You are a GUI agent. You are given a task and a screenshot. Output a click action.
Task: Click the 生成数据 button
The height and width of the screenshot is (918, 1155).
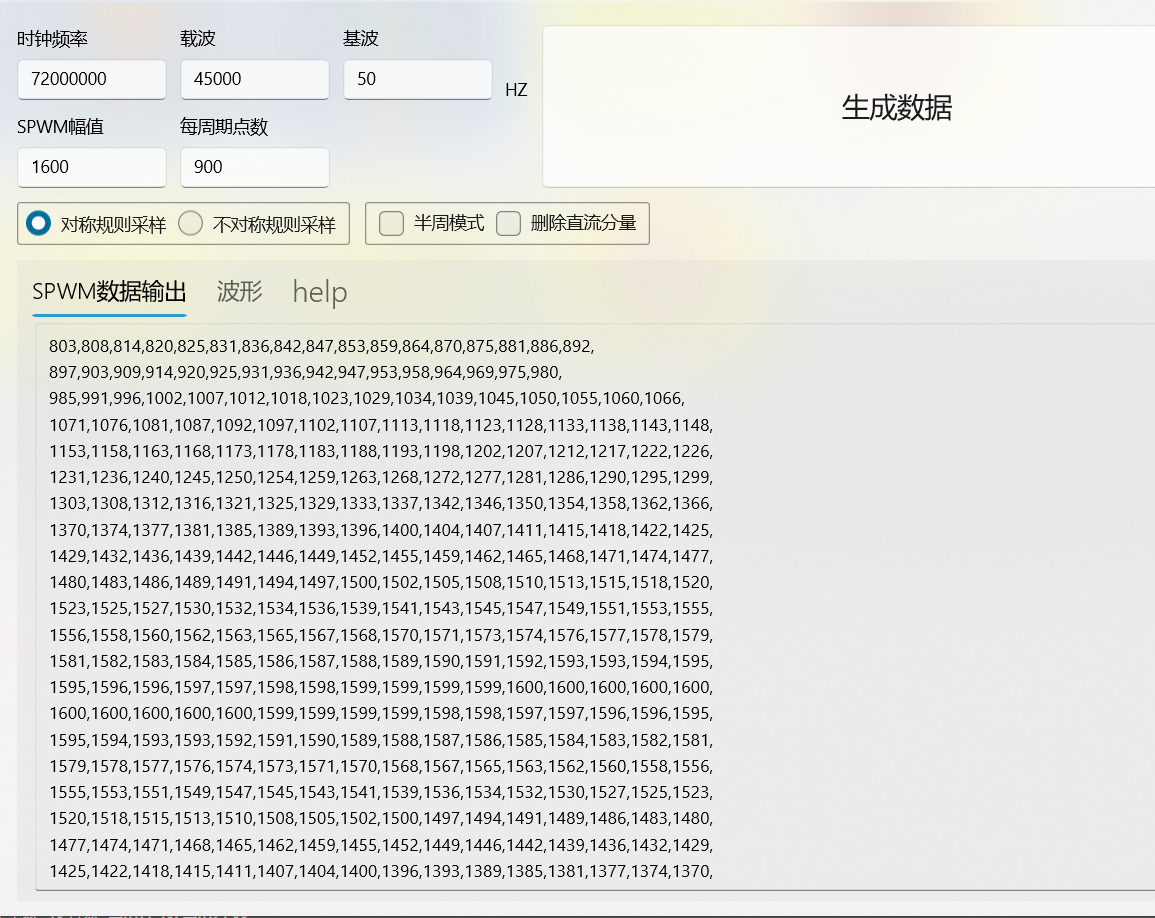pyautogui.click(x=849, y=107)
